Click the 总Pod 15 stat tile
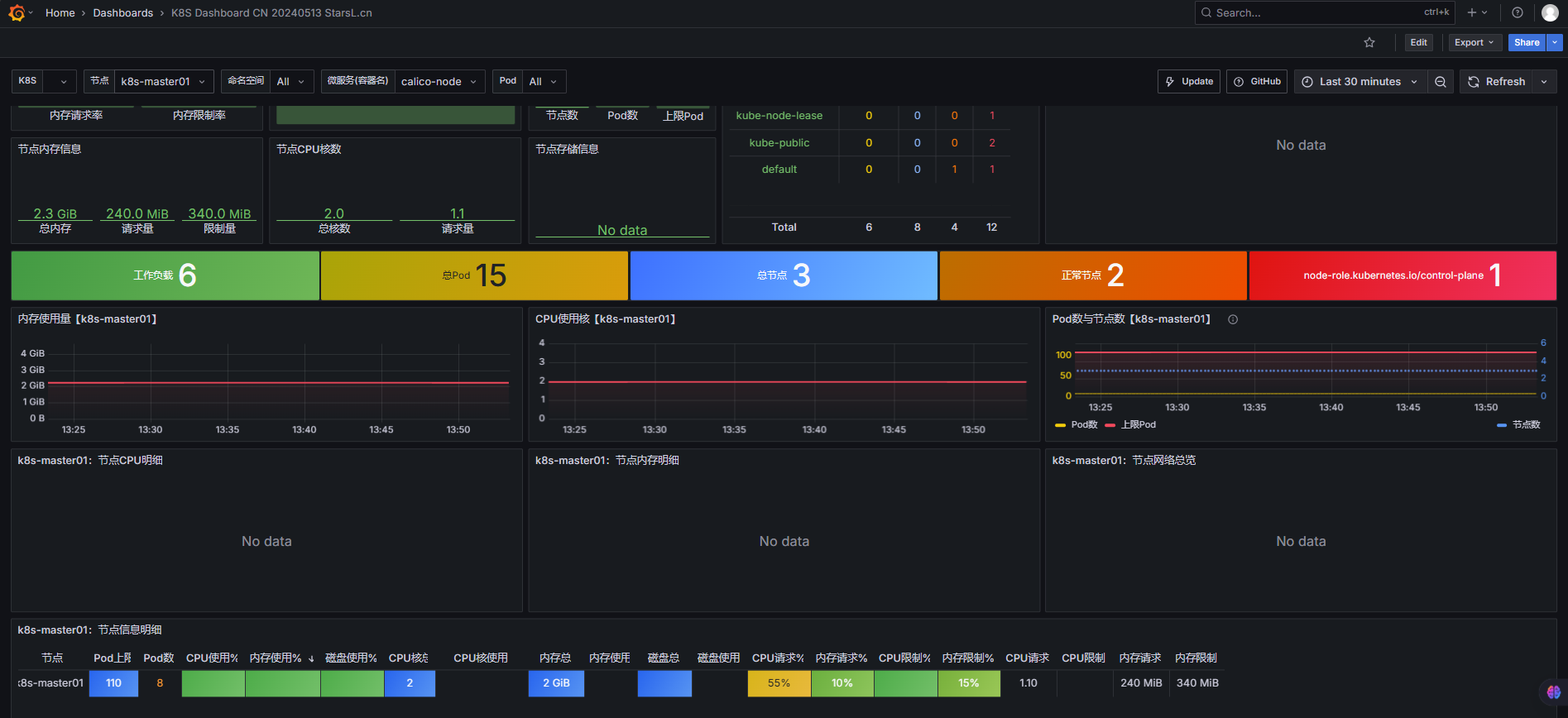The width and height of the screenshot is (1568, 718). pos(474,275)
